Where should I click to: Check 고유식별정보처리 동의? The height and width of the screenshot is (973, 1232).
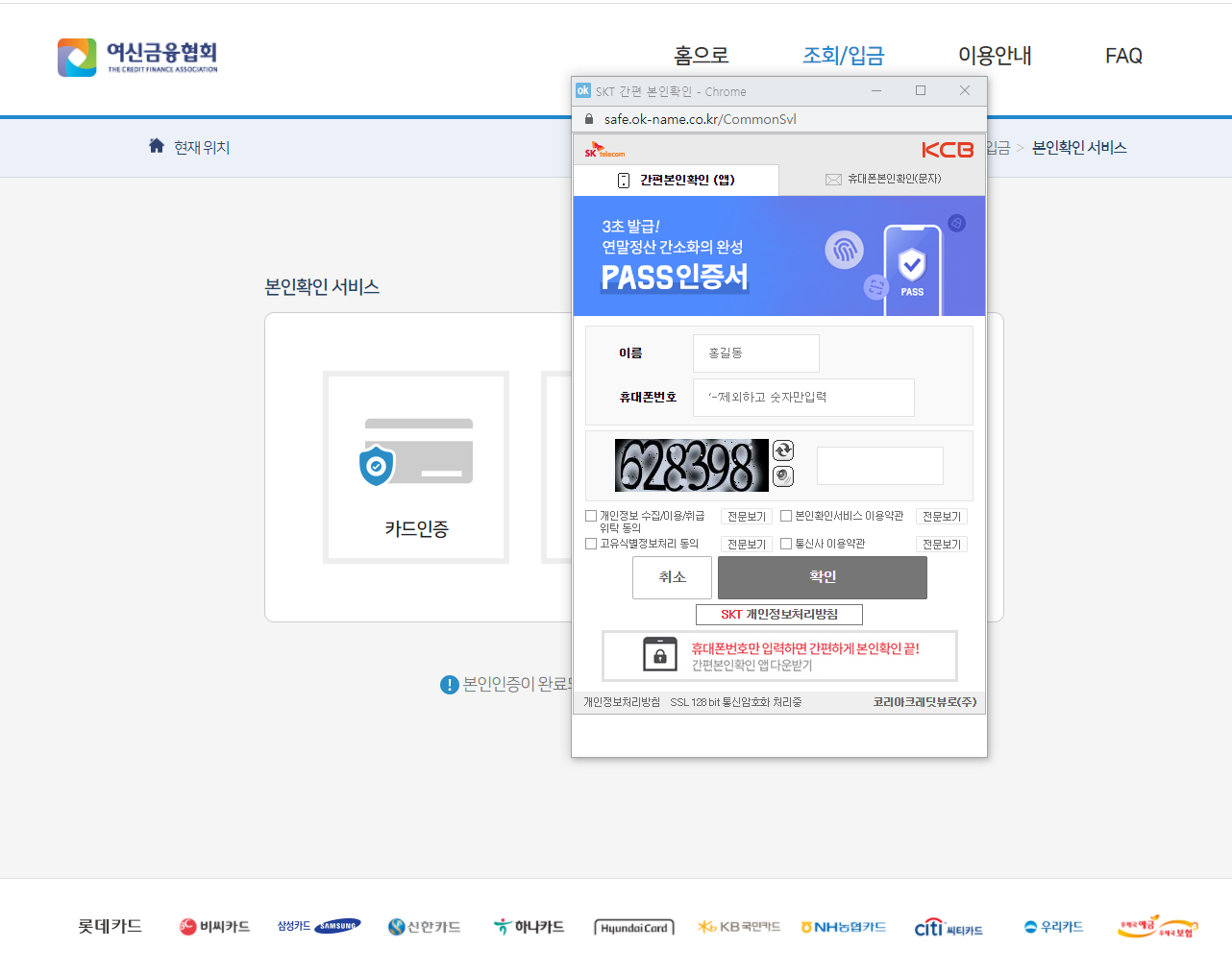591,544
